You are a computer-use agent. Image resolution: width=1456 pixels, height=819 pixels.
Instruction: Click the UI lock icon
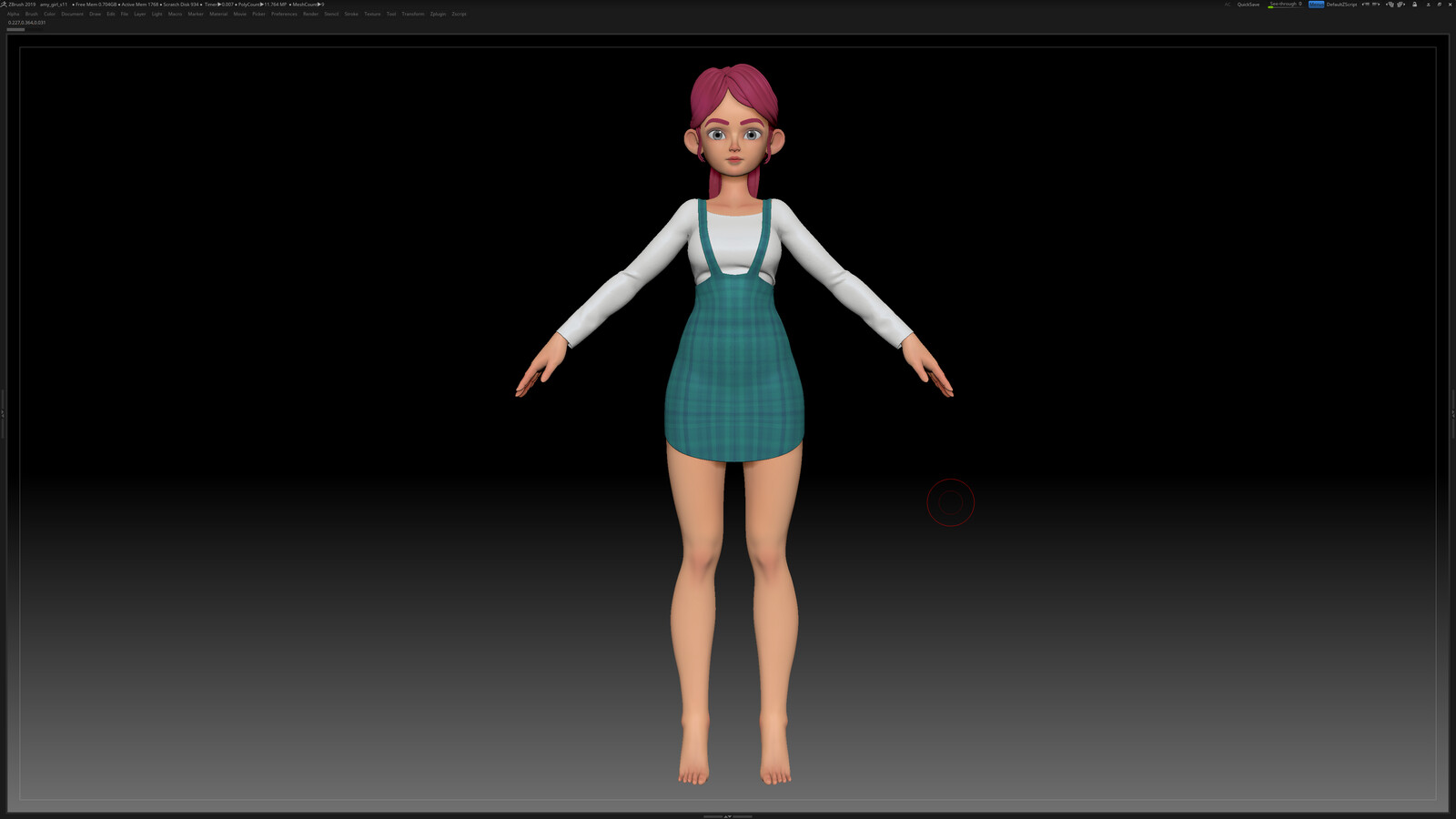pyautogui.click(x=1414, y=5)
